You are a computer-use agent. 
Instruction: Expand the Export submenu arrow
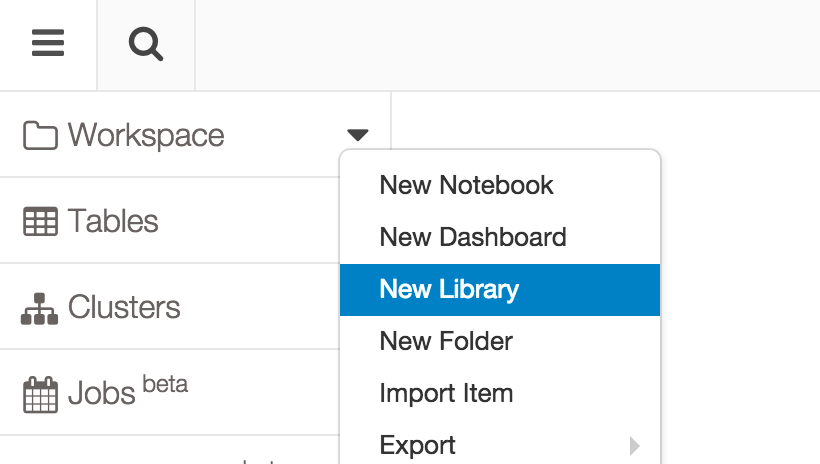click(x=635, y=446)
